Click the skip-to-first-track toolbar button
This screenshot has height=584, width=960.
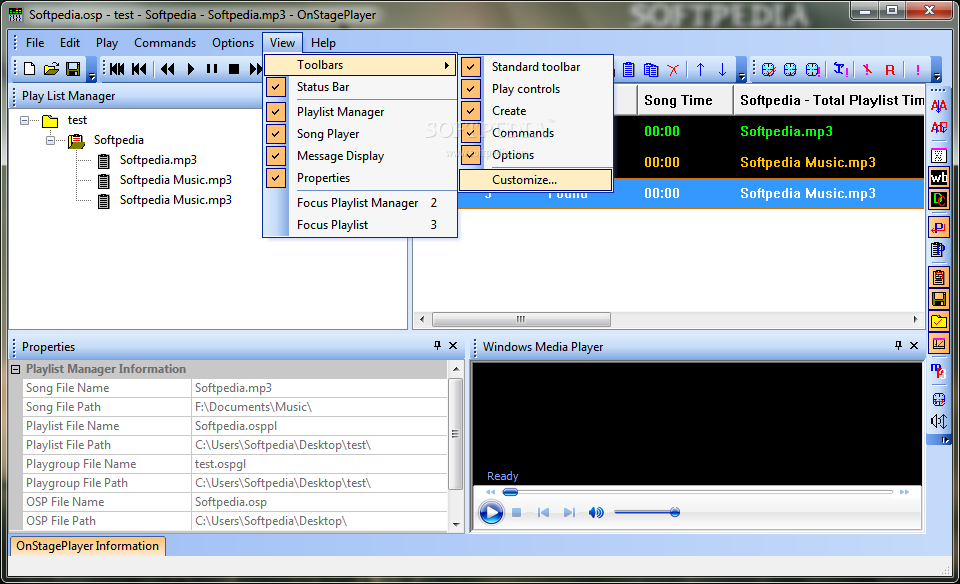(118, 69)
